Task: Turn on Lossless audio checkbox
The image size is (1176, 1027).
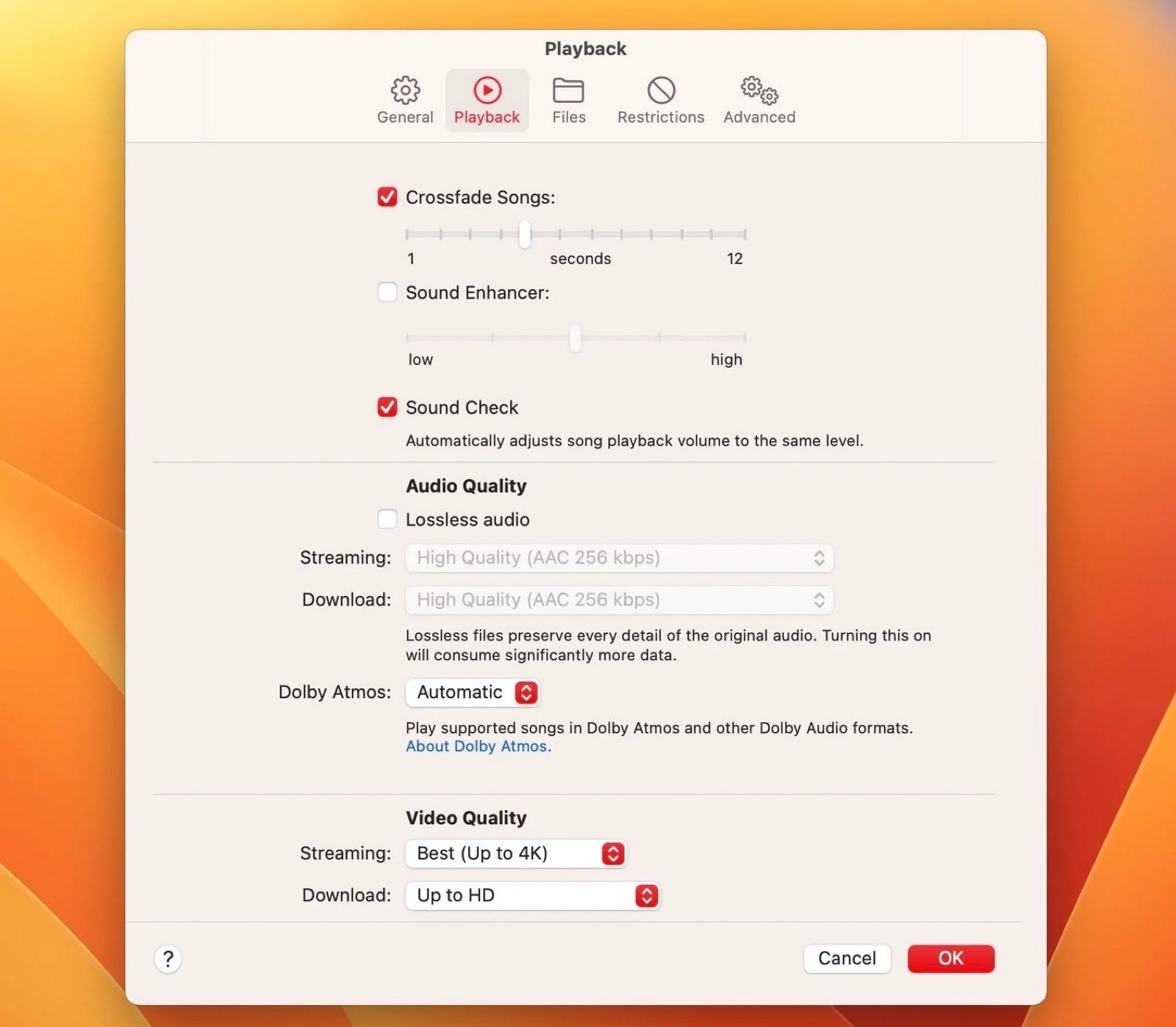Action: (387, 519)
